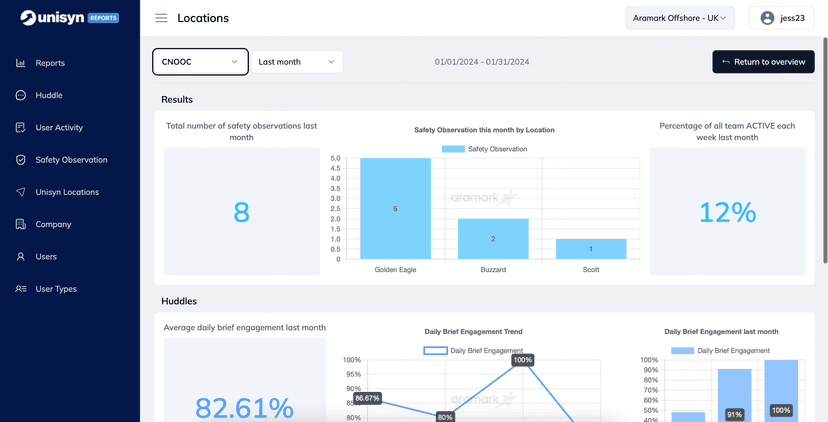
Task: Open the CNOOC client dropdown
Action: 201,62
